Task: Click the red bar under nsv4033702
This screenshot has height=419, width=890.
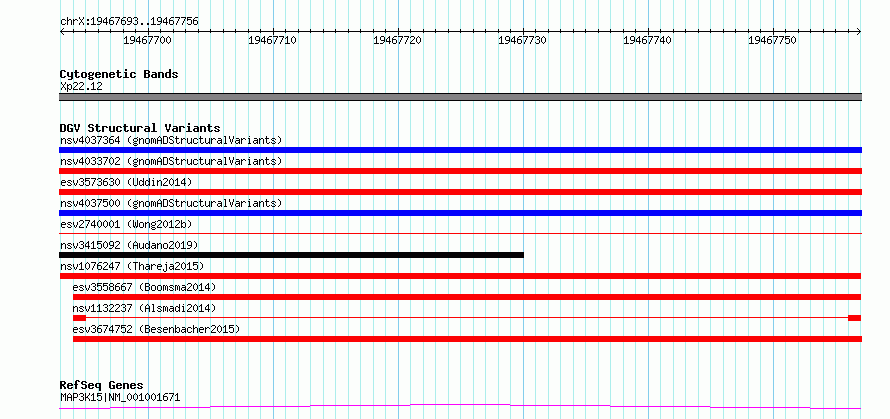Action: click(x=460, y=171)
